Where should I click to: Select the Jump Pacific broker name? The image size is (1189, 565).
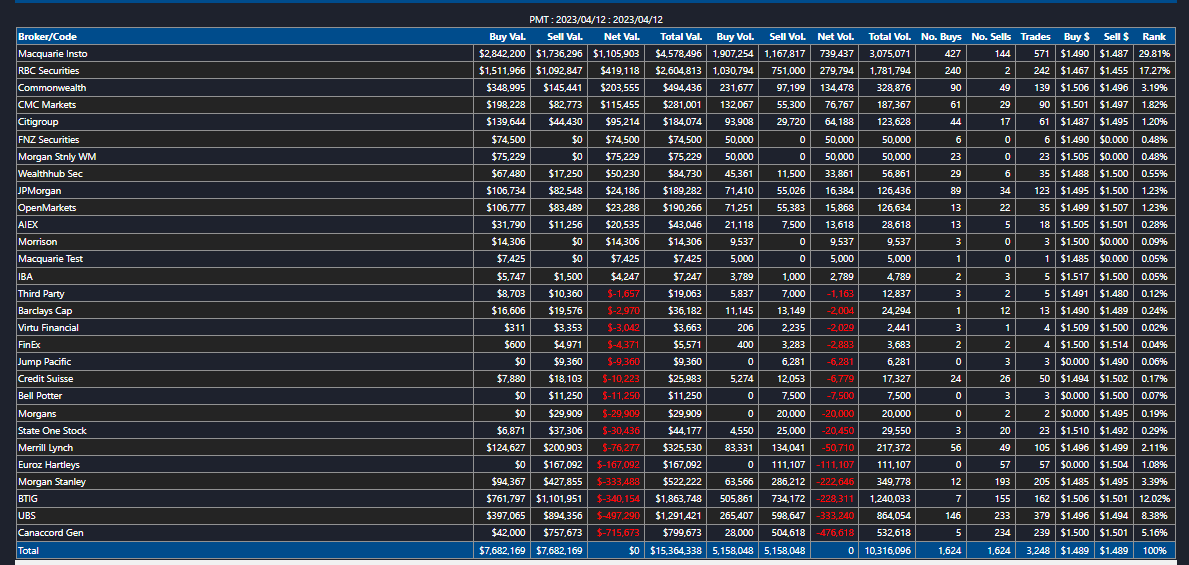point(45,362)
